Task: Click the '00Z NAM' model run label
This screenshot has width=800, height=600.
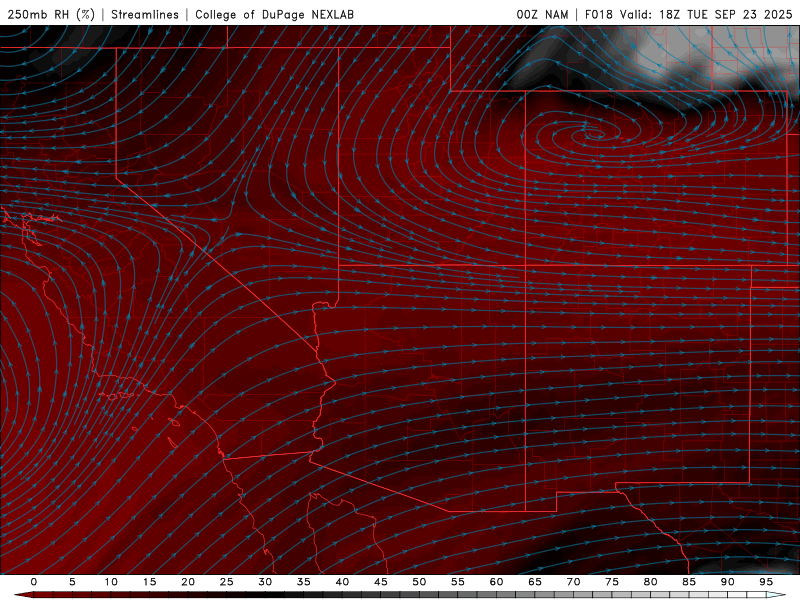Action: click(x=542, y=14)
